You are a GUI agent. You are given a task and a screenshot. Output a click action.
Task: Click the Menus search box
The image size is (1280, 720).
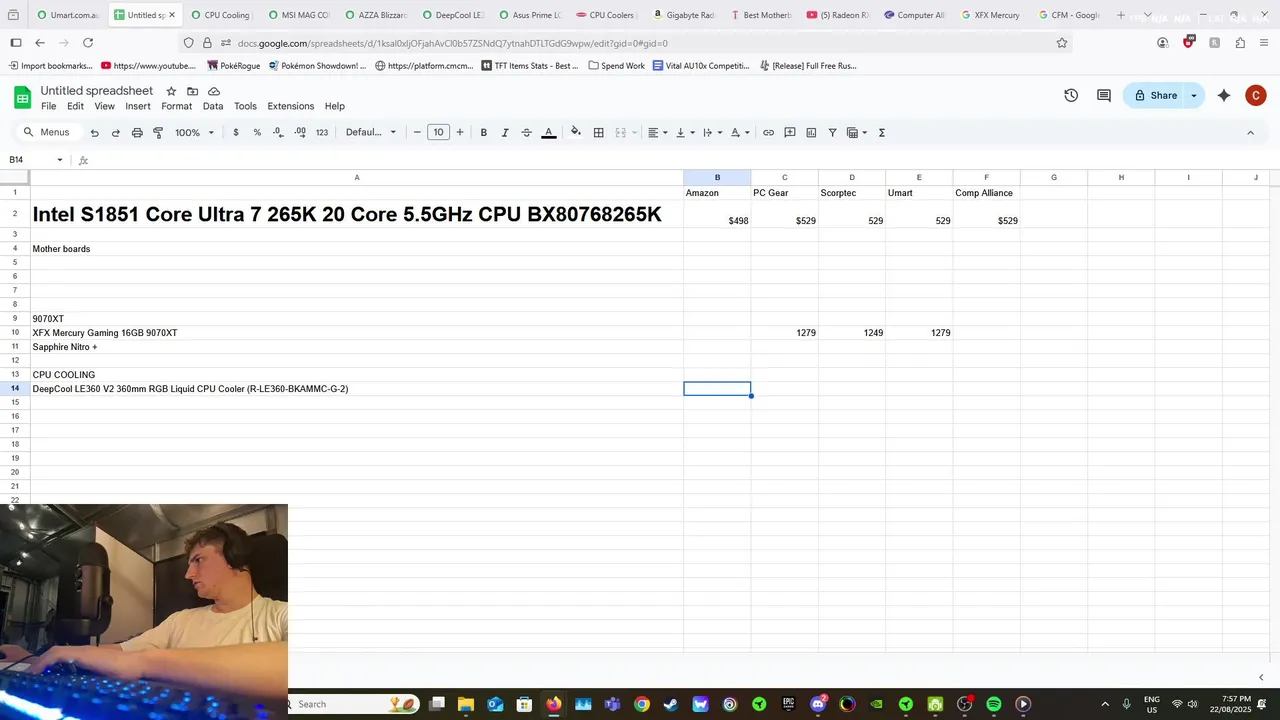pos(47,133)
